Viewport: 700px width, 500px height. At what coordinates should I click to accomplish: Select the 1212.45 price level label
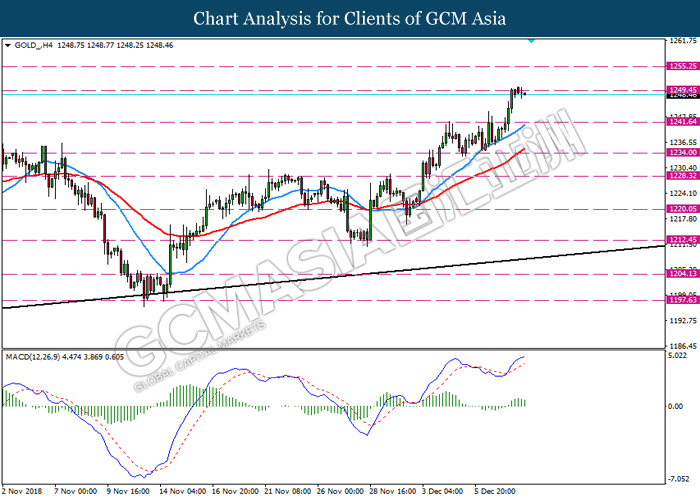point(683,240)
